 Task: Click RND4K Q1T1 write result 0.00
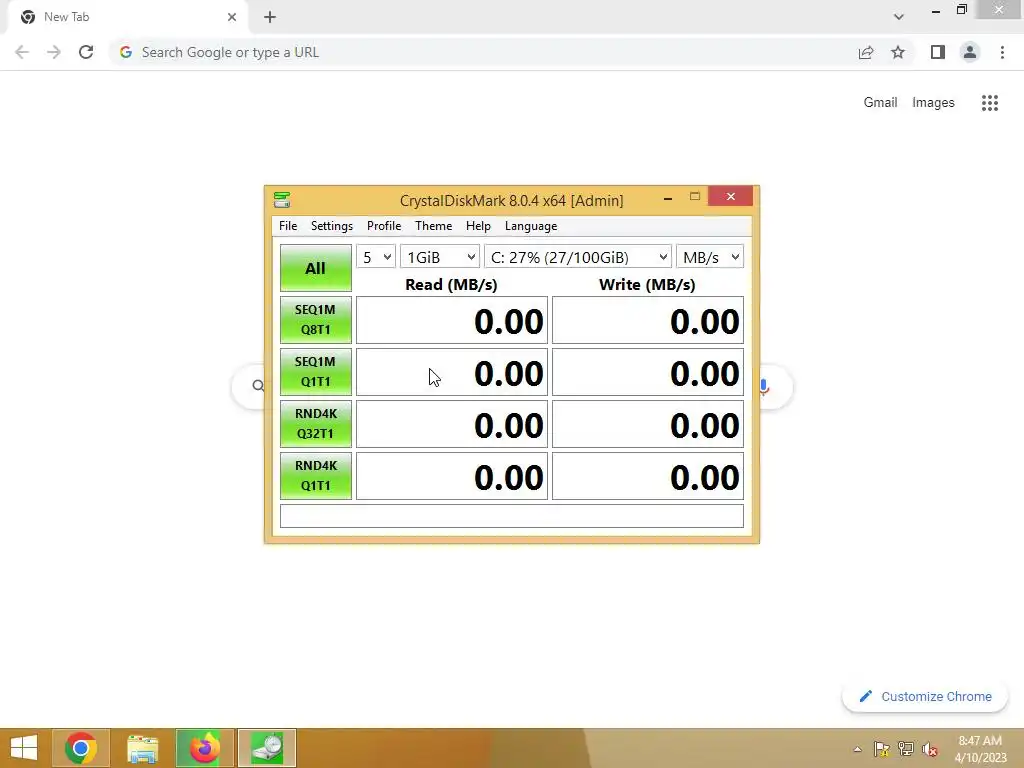(x=648, y=476)
